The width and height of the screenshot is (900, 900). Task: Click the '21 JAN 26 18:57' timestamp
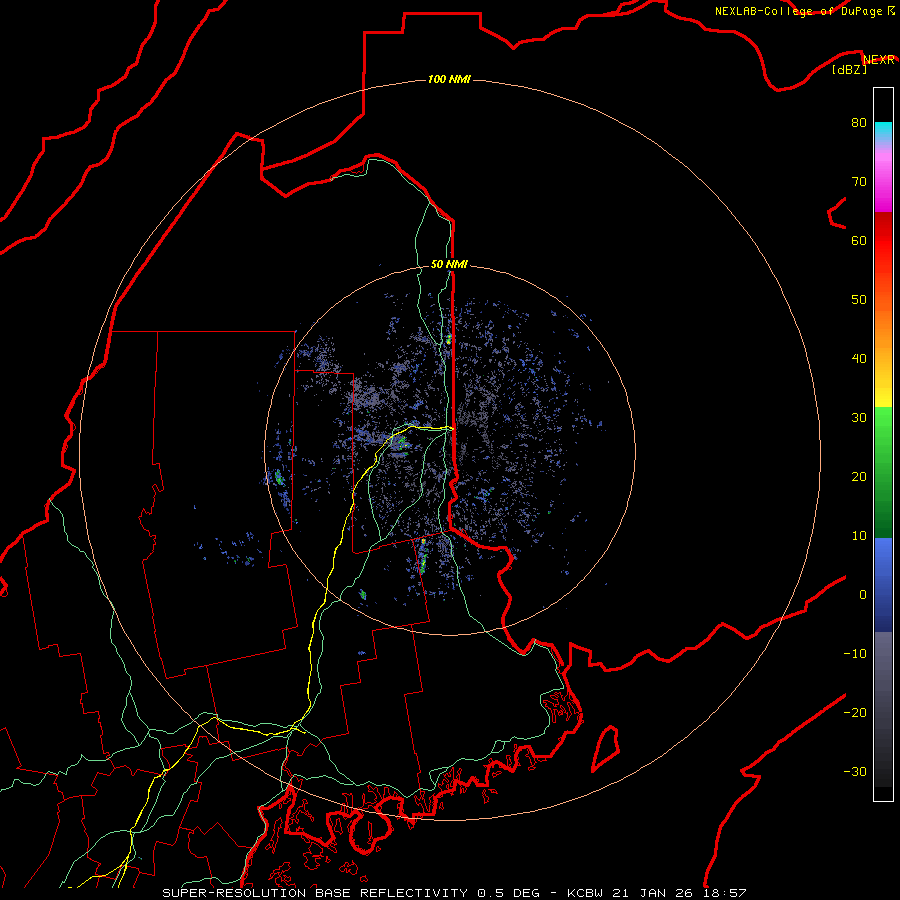[x=680, y=893]
